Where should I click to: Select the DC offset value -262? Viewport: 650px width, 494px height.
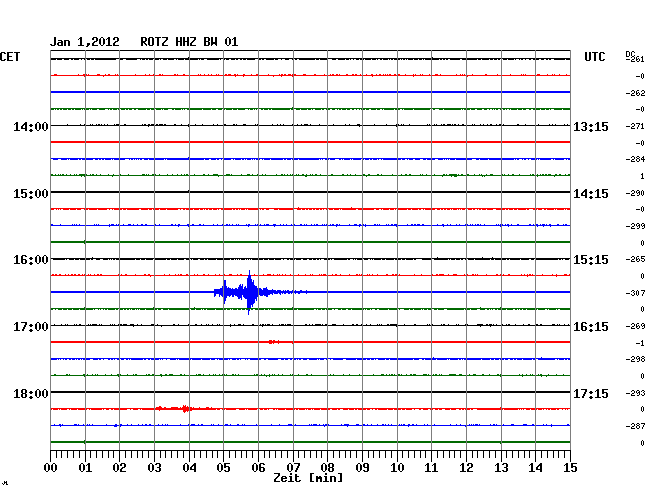point(635,93)
